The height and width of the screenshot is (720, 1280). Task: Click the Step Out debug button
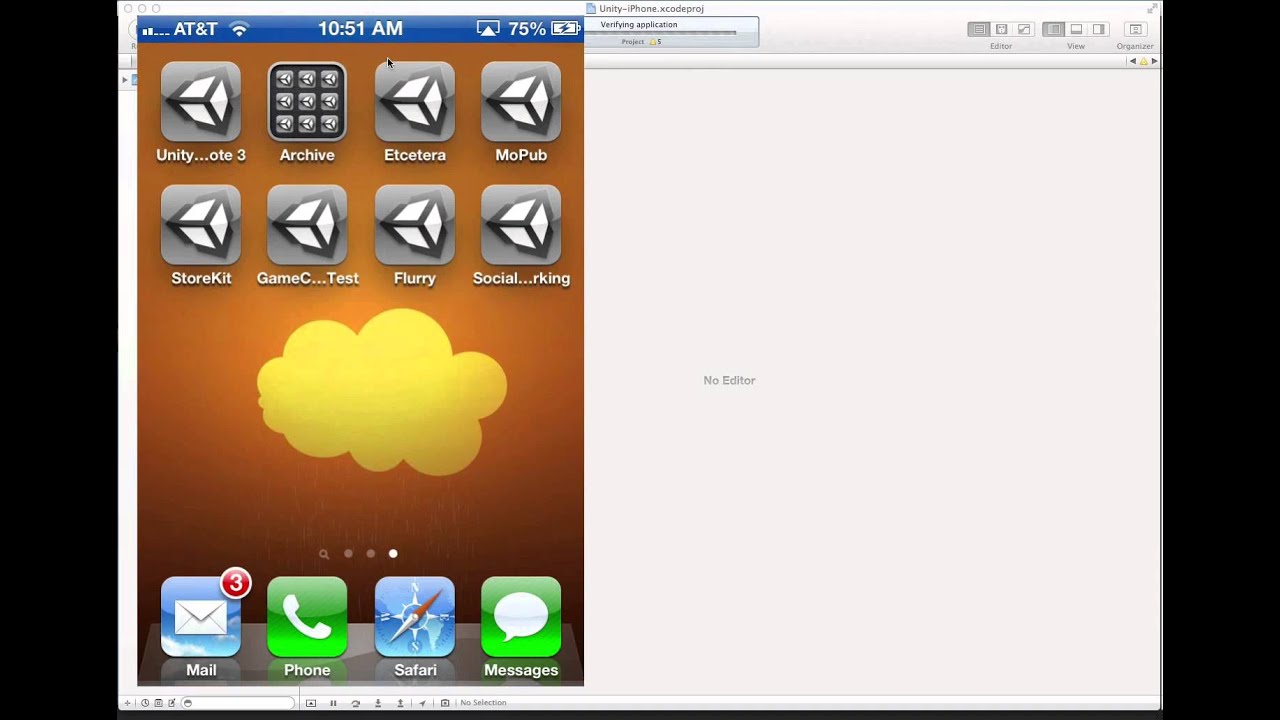[x=400, y=703]
